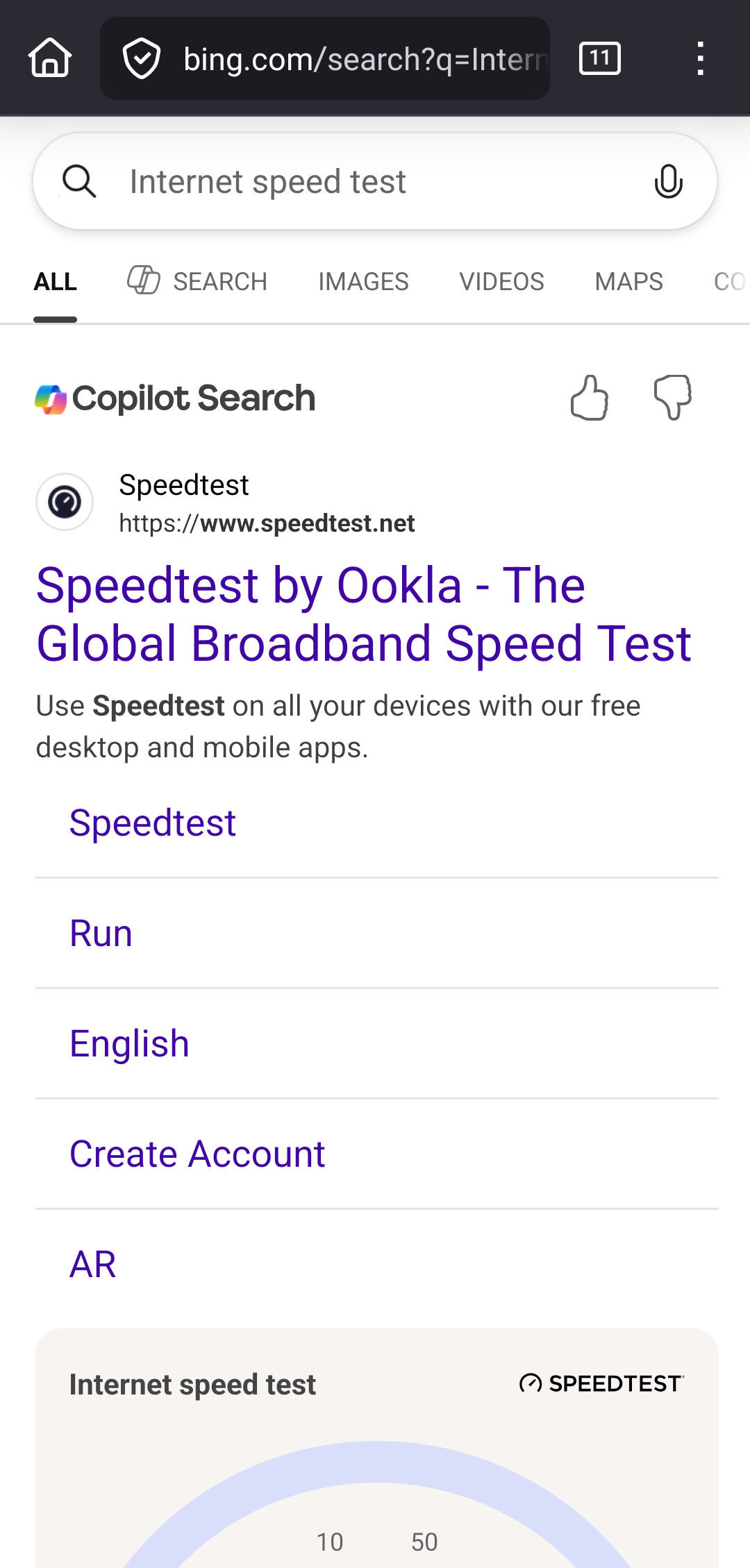Switch to the Copilot SEARCH tab
Image resolution: width=750 pixels, height=1568 pixels.
[x=198, y=281]
